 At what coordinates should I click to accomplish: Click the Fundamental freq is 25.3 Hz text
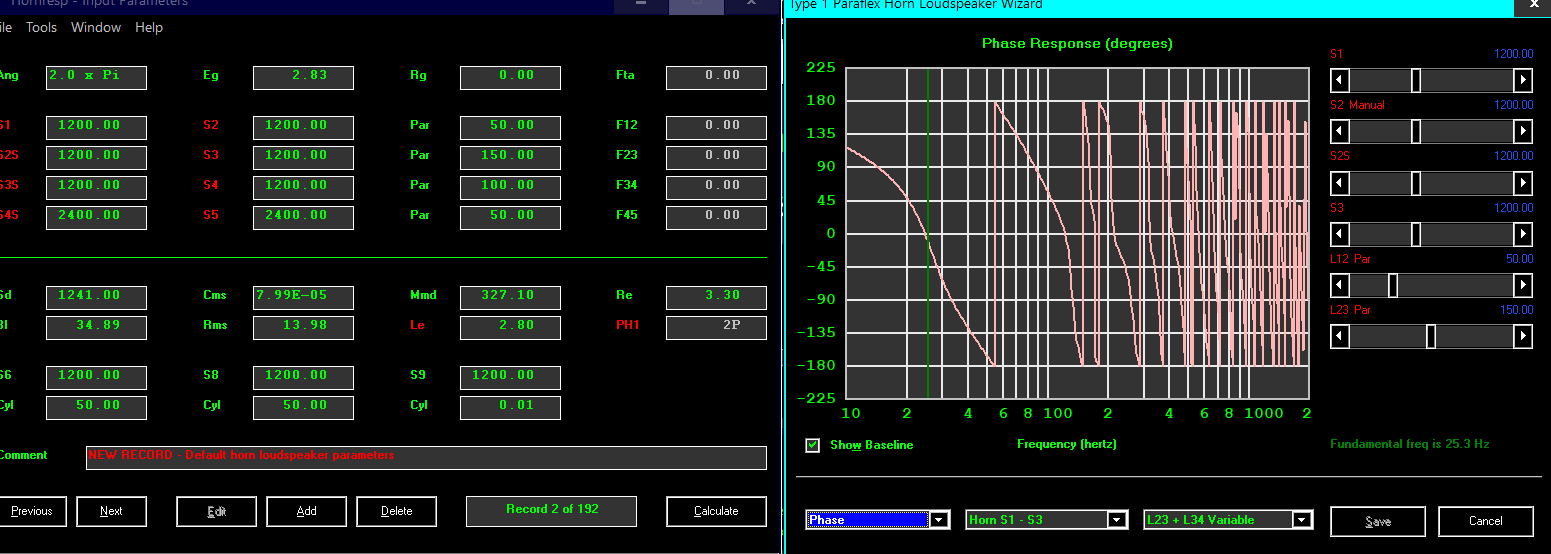tap(1409, 444)
